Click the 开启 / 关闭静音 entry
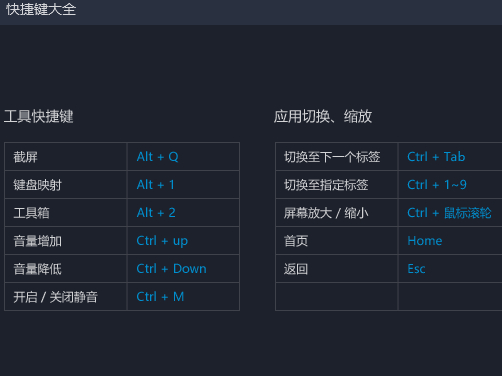 click(55, 297)
